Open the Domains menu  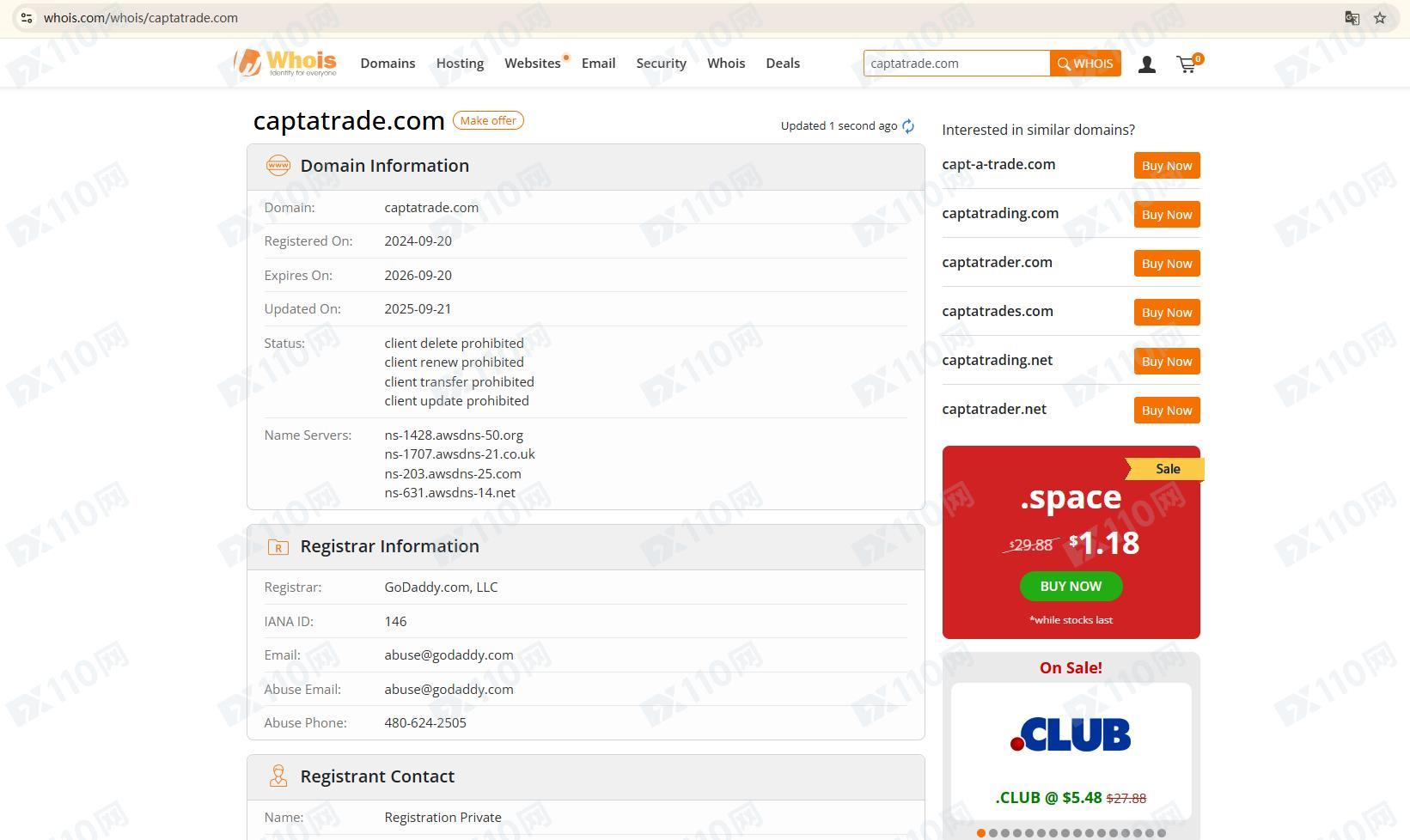click(388, 64)
